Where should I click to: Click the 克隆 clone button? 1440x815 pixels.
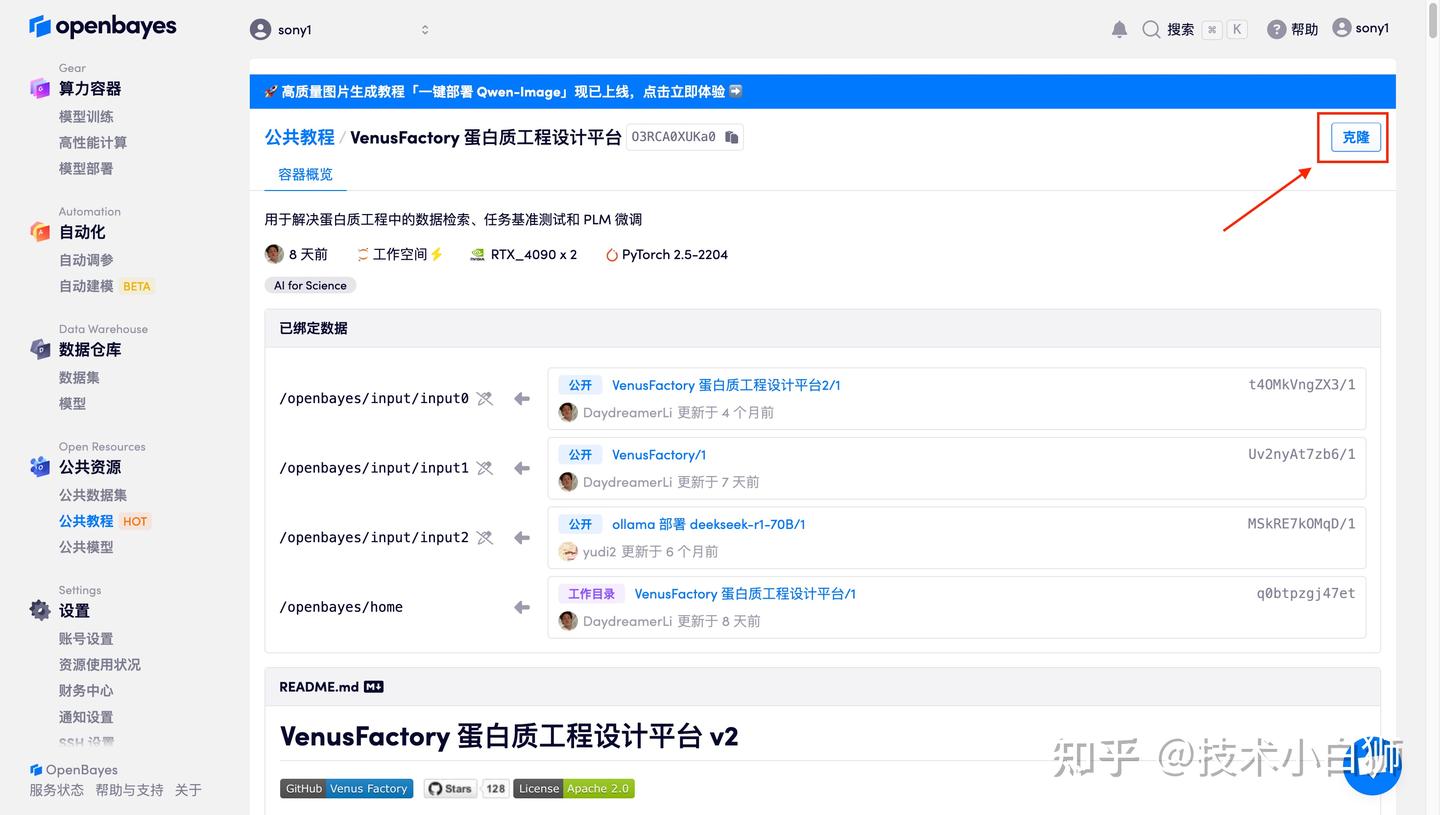pos(1354,137)
